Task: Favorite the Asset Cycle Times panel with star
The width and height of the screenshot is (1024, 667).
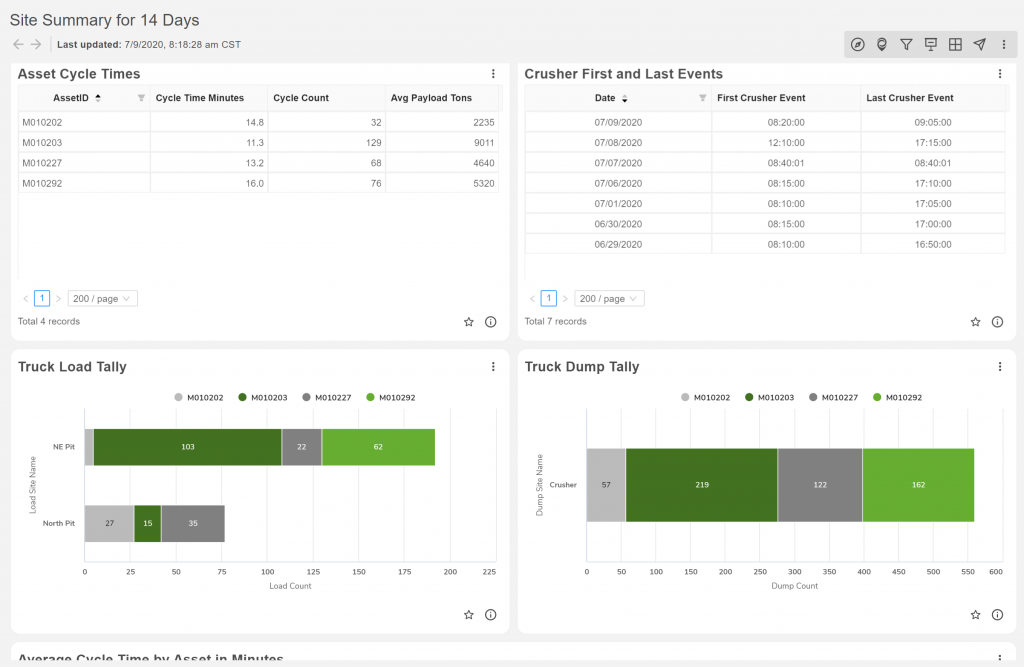Action: click(469, 322)
